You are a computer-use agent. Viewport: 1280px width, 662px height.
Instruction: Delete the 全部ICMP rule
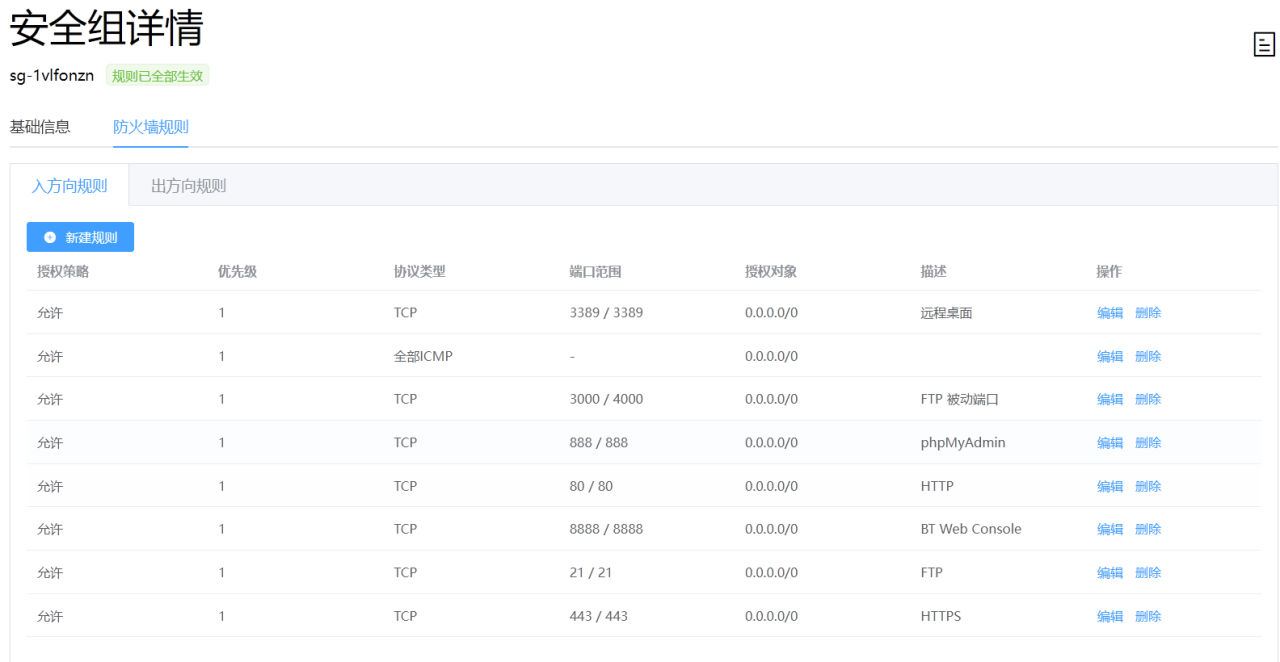[x=1148, y=356]
